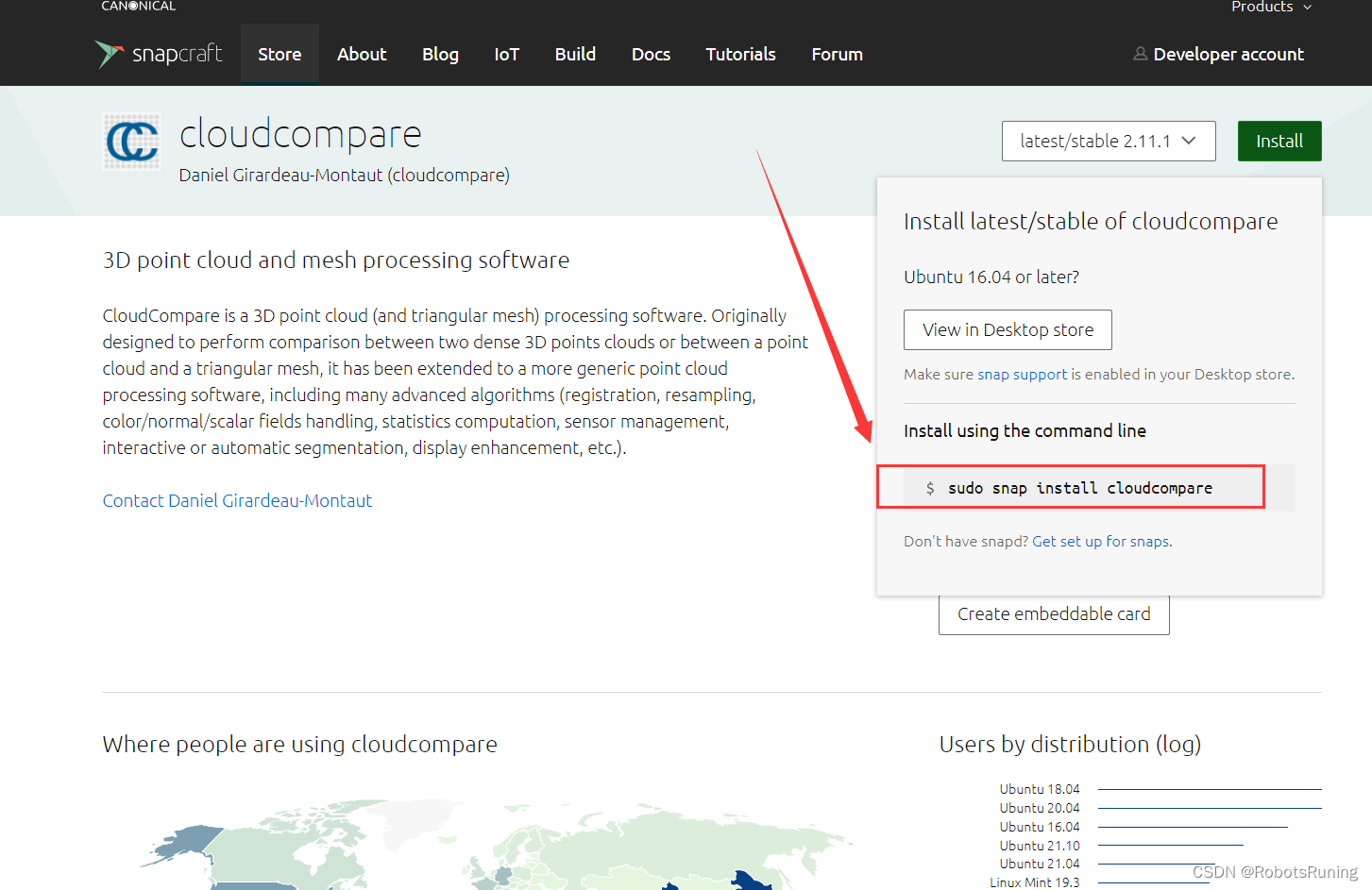Select the IoT navigation item

pos(506,54)
